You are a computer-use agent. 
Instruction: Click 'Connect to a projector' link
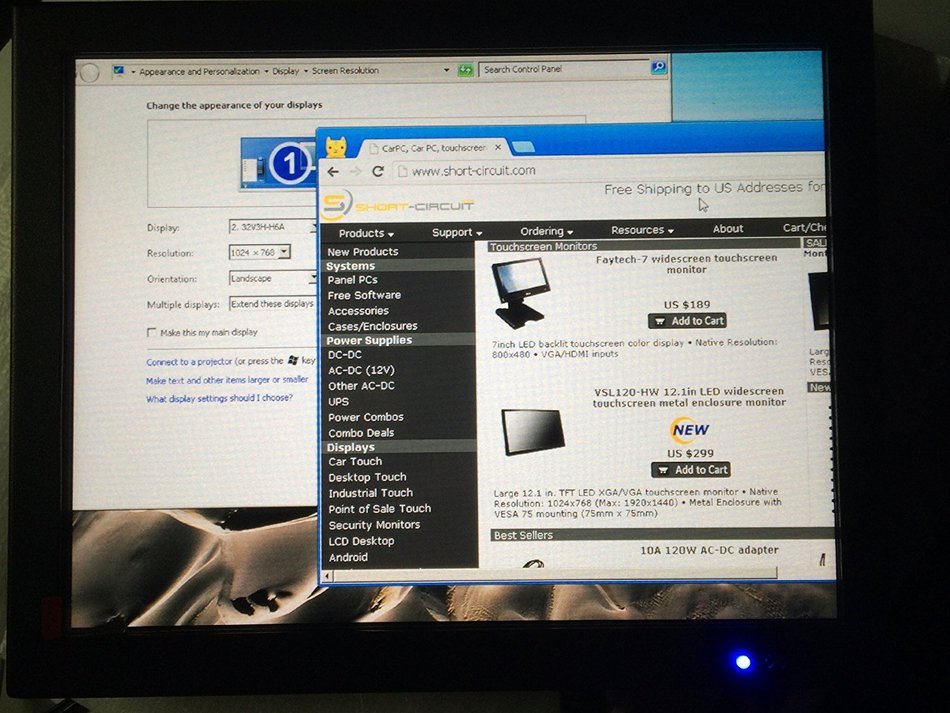point(189,362)
